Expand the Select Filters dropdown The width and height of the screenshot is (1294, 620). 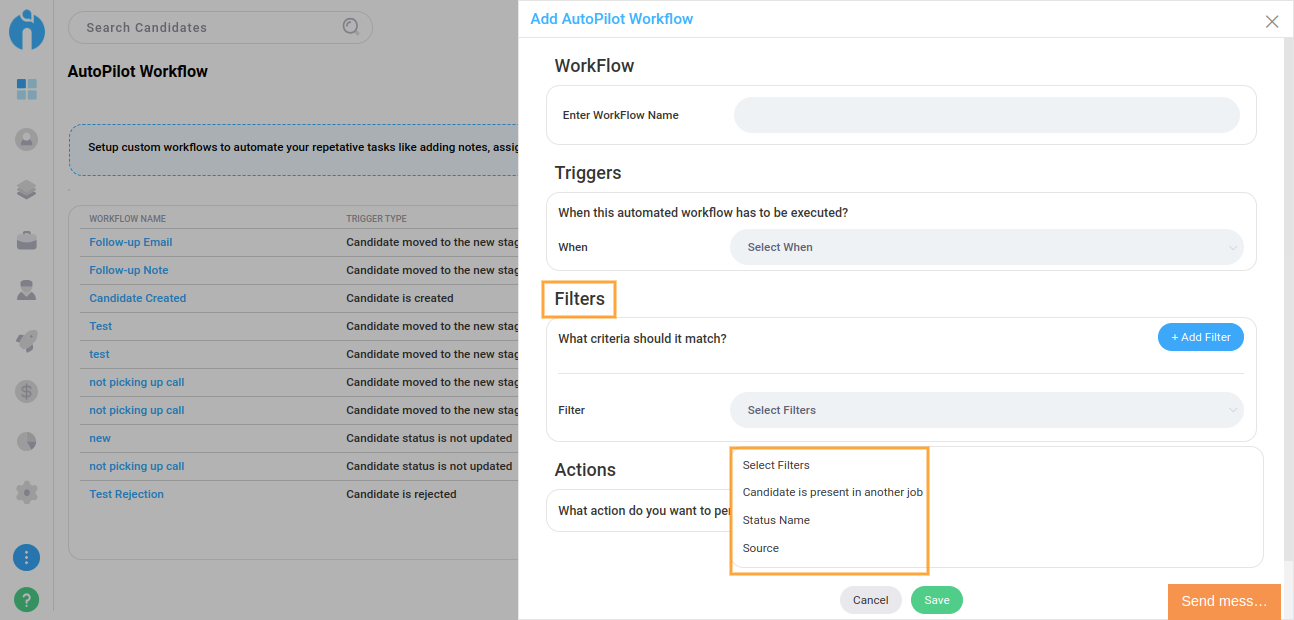point(986,410)
